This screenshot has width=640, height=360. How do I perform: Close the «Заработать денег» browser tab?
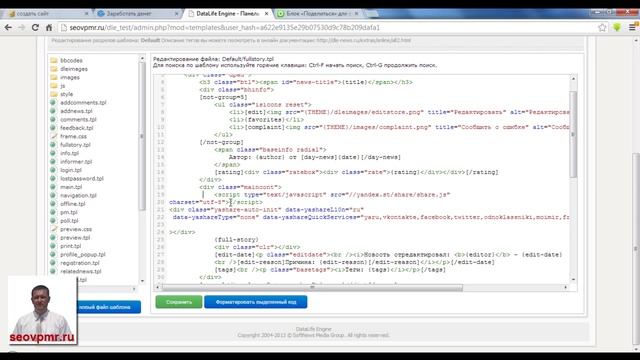[176, 13]
